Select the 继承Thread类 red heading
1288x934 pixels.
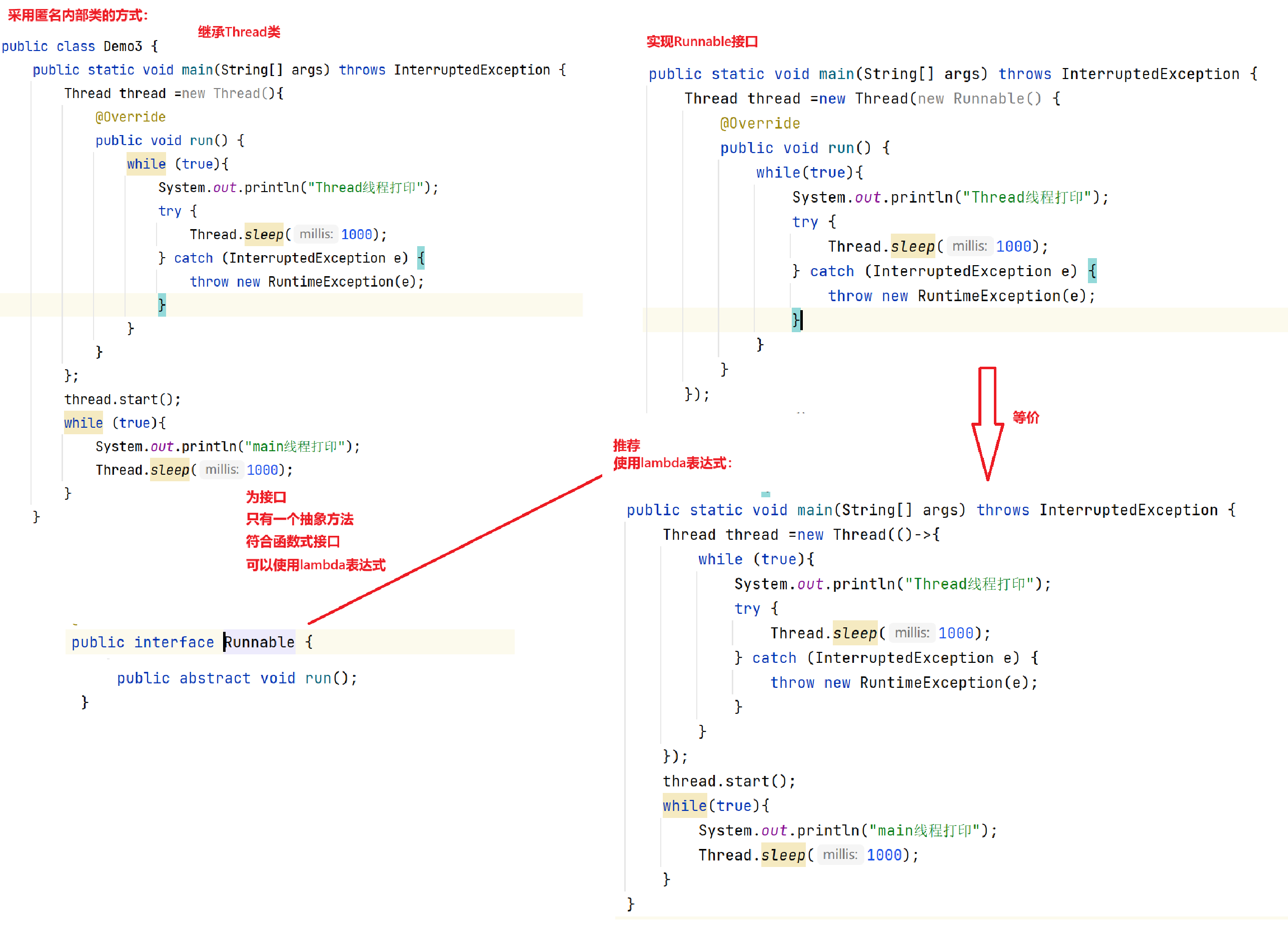(239, 32)
